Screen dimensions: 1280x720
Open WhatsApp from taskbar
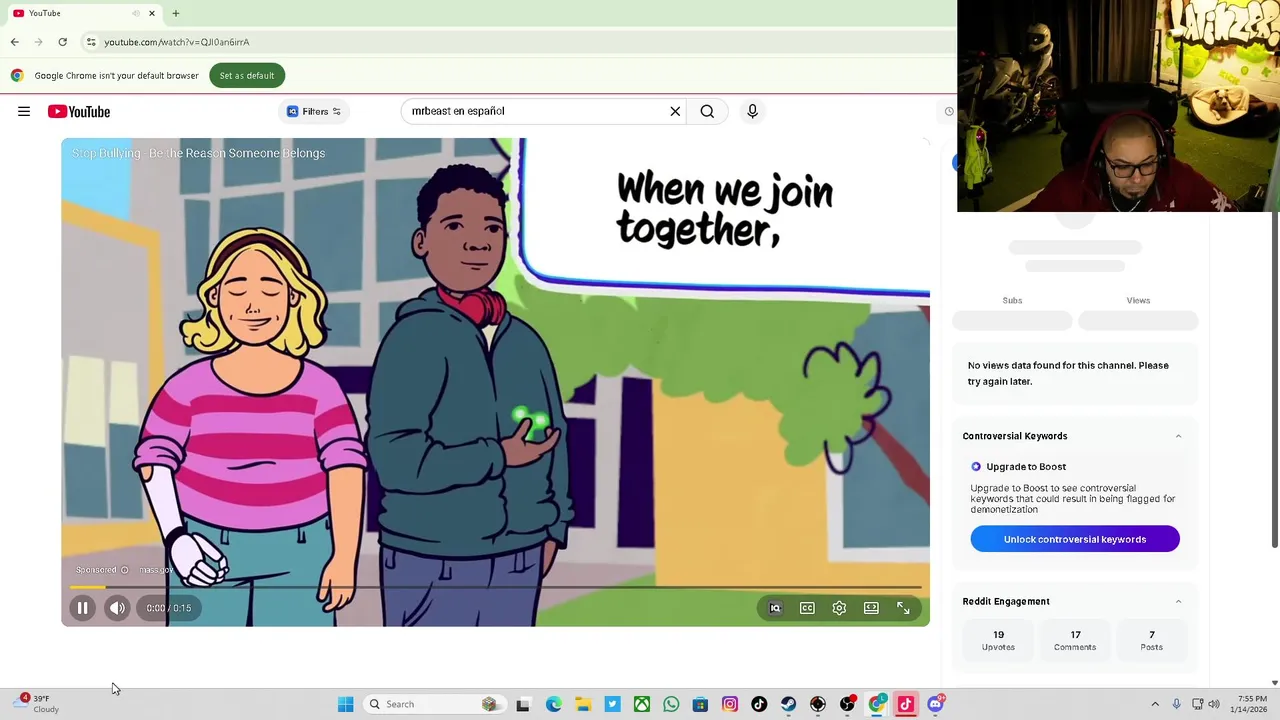coord(671,704)
